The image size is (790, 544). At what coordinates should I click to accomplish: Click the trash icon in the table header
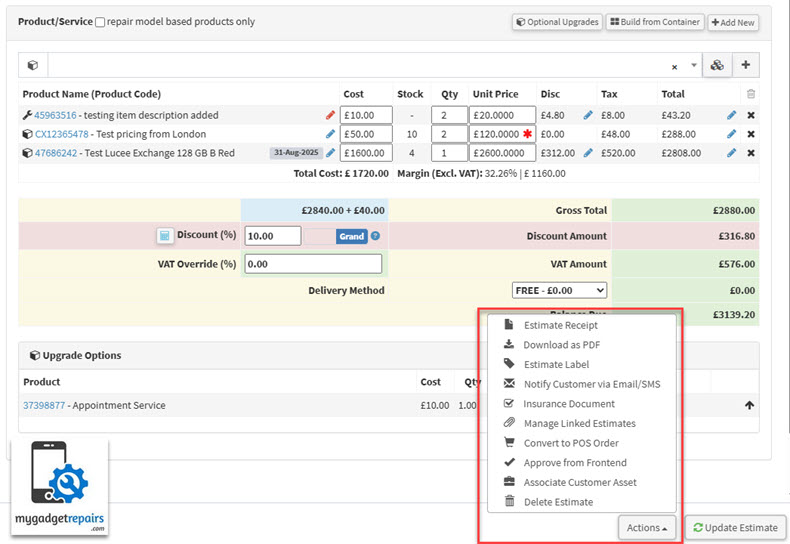tap(751, 94)
